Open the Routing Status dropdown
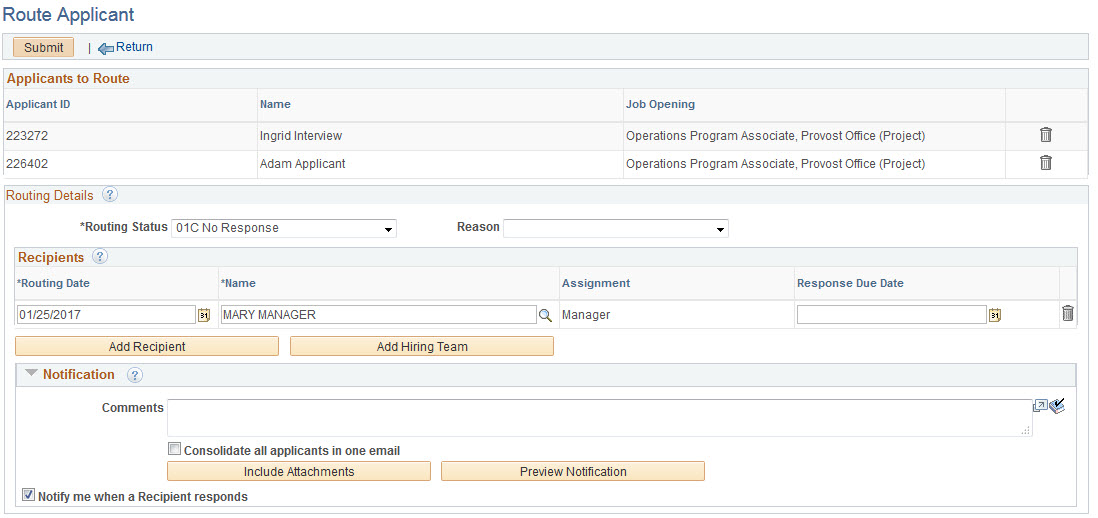 pyautogui.click(x=284, y=228)
